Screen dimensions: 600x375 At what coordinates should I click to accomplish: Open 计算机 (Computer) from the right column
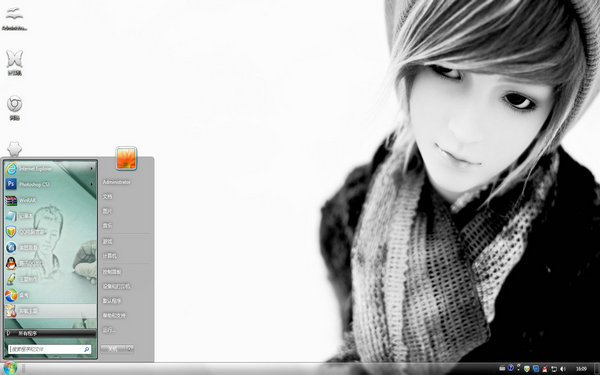(x=109, y=256)
